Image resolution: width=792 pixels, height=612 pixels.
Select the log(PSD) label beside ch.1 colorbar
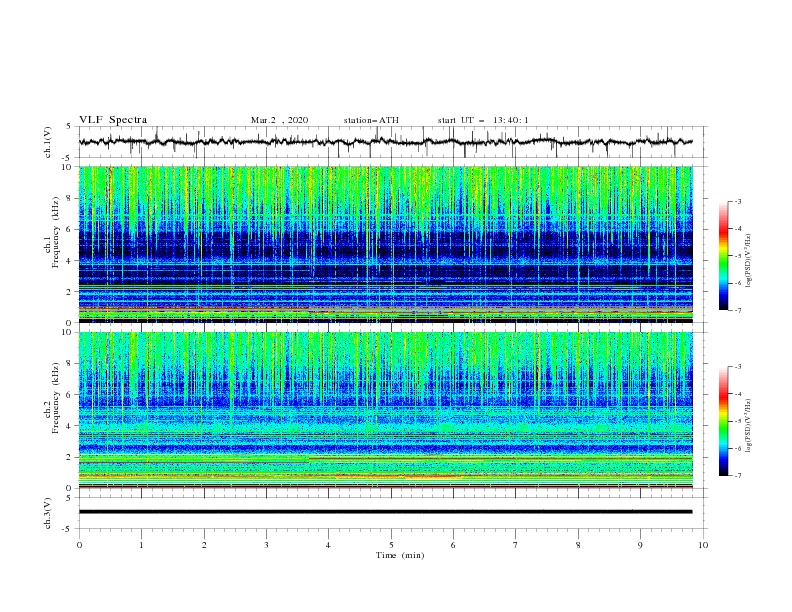tap(748, 261)
